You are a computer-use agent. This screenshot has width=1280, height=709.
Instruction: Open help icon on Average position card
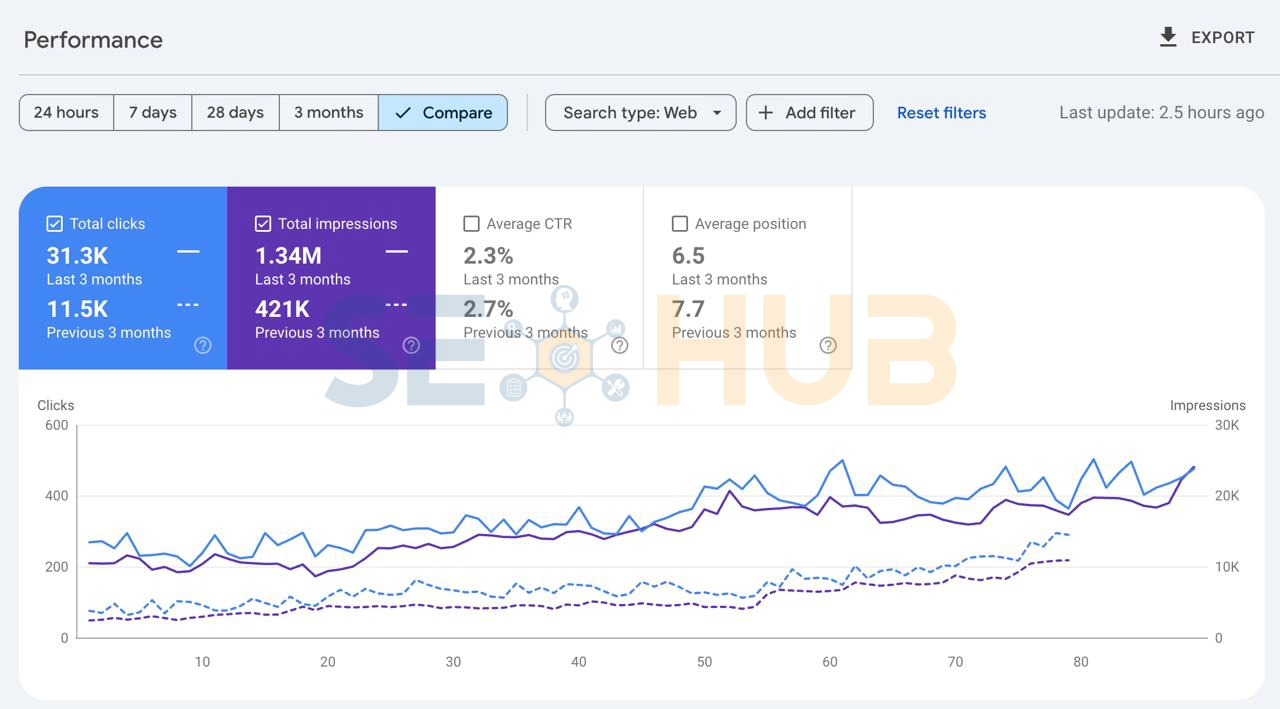pos(828,345)
